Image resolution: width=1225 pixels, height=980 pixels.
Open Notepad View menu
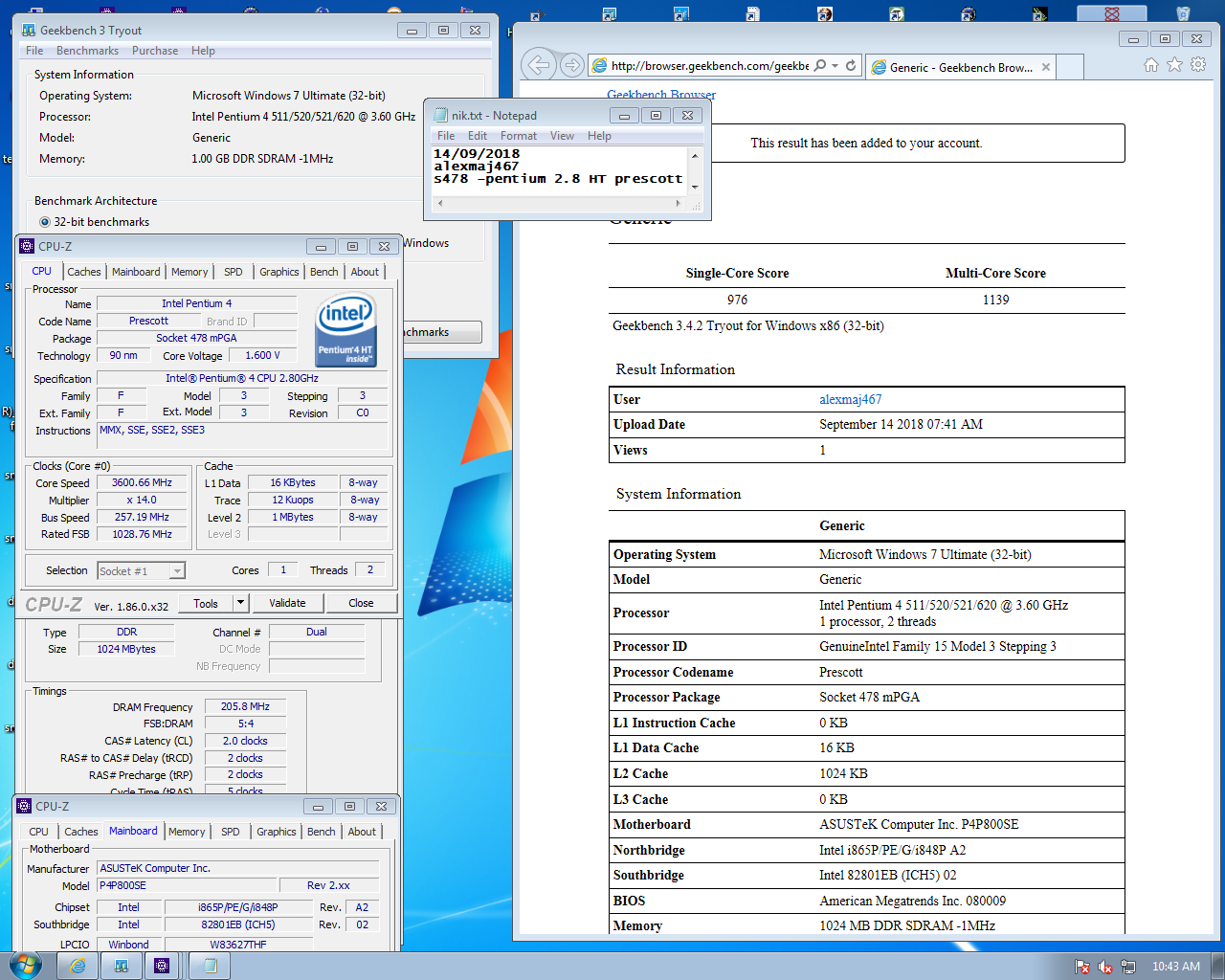point(562,136)
